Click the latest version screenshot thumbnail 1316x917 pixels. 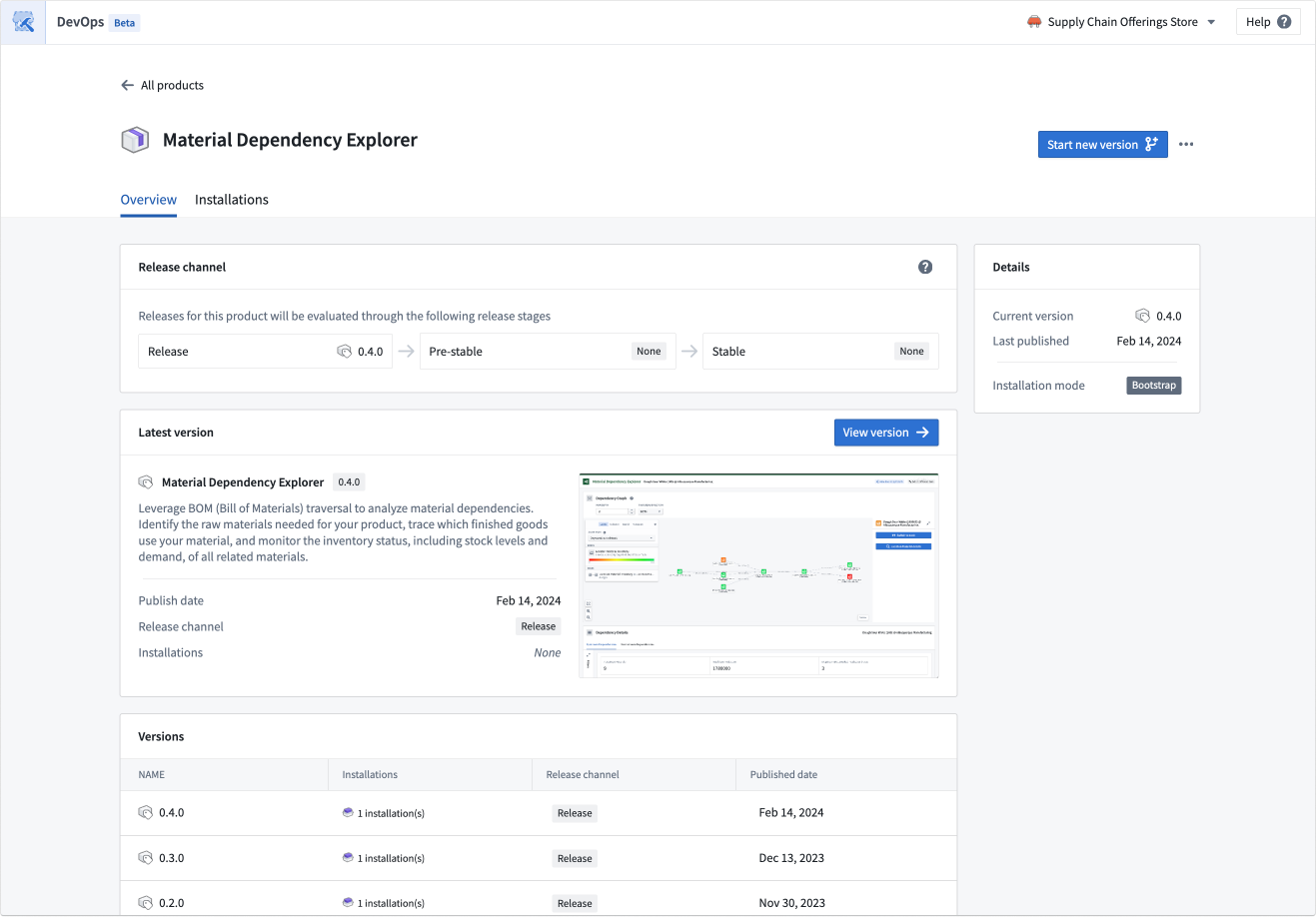tap(757, 574)
